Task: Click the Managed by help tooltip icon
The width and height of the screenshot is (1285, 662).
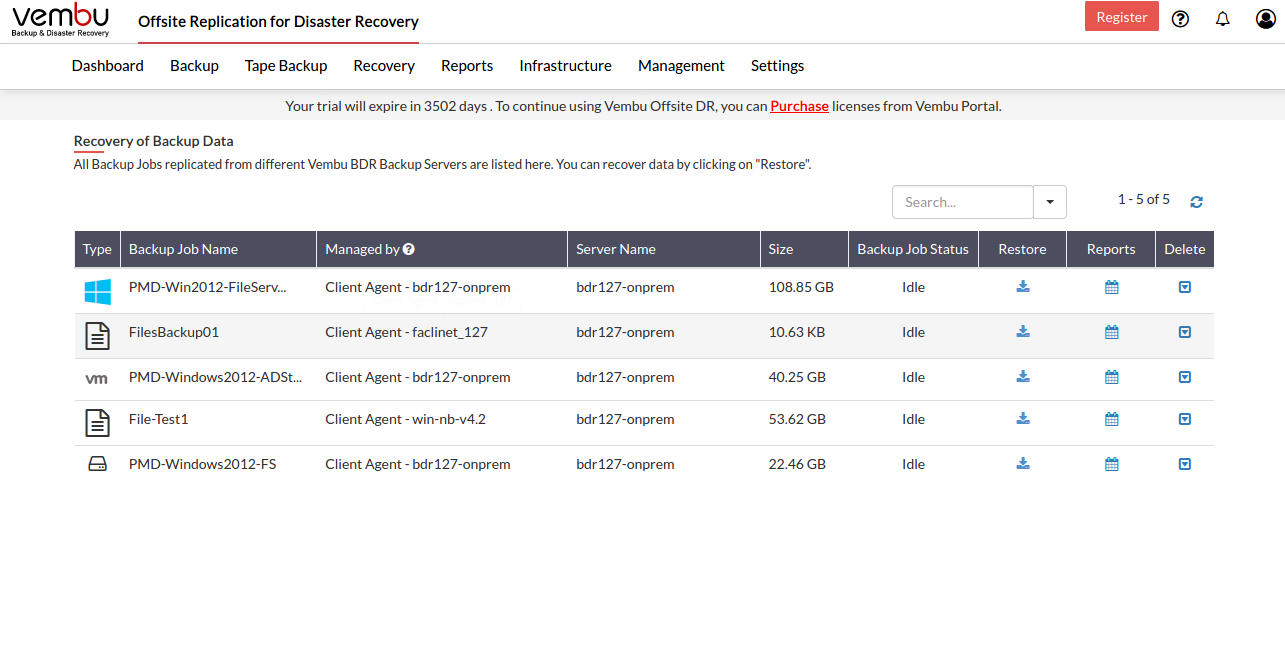Action: [409, 249]
